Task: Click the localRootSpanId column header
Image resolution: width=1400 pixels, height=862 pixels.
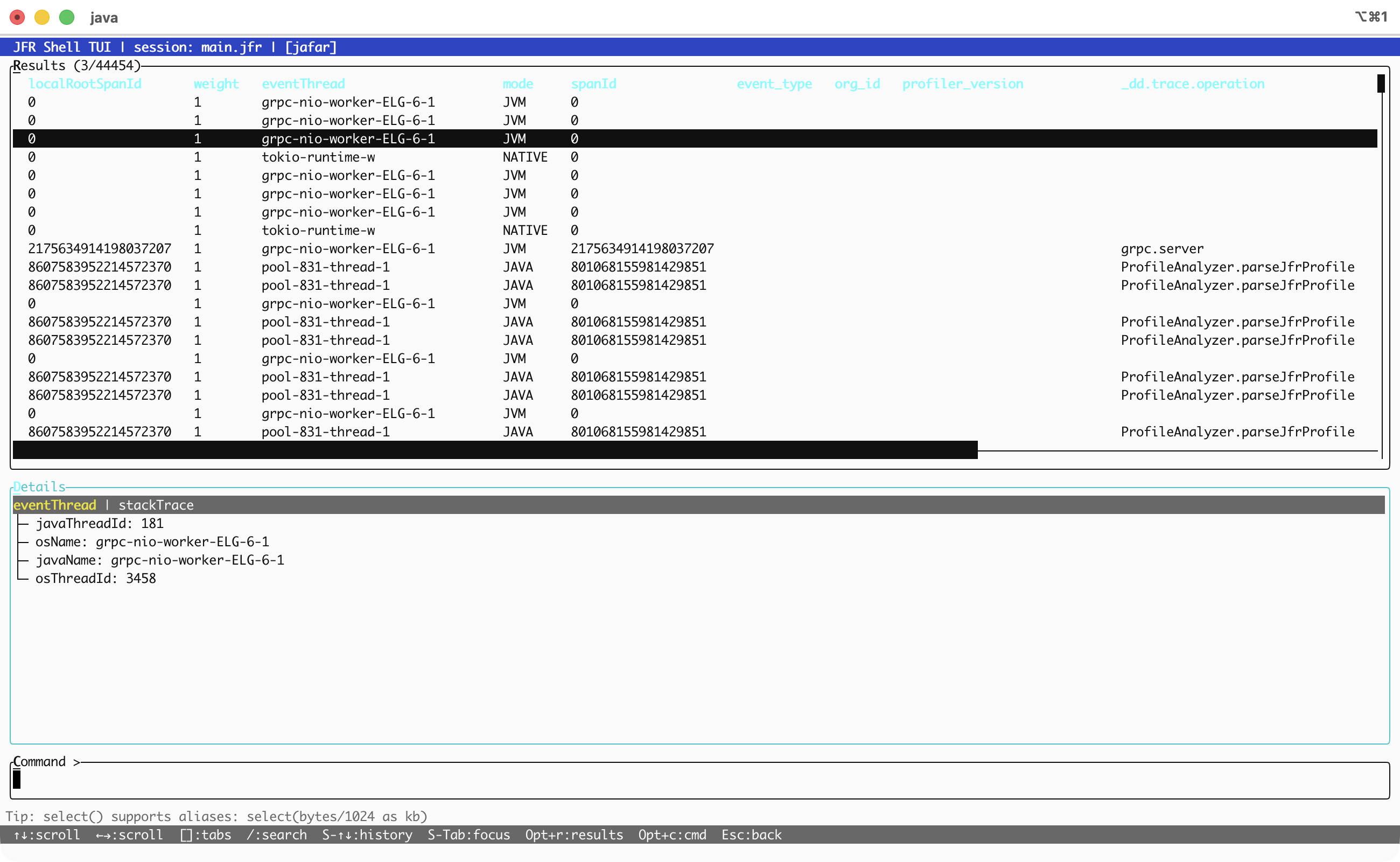Action: pos(85,84)
